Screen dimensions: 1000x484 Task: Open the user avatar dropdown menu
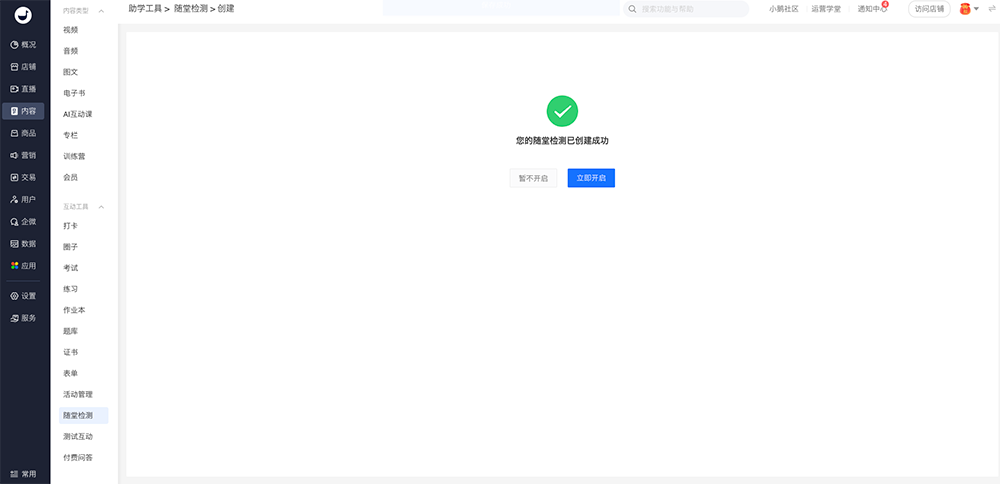pyautogui.click(x=968, y=9)
